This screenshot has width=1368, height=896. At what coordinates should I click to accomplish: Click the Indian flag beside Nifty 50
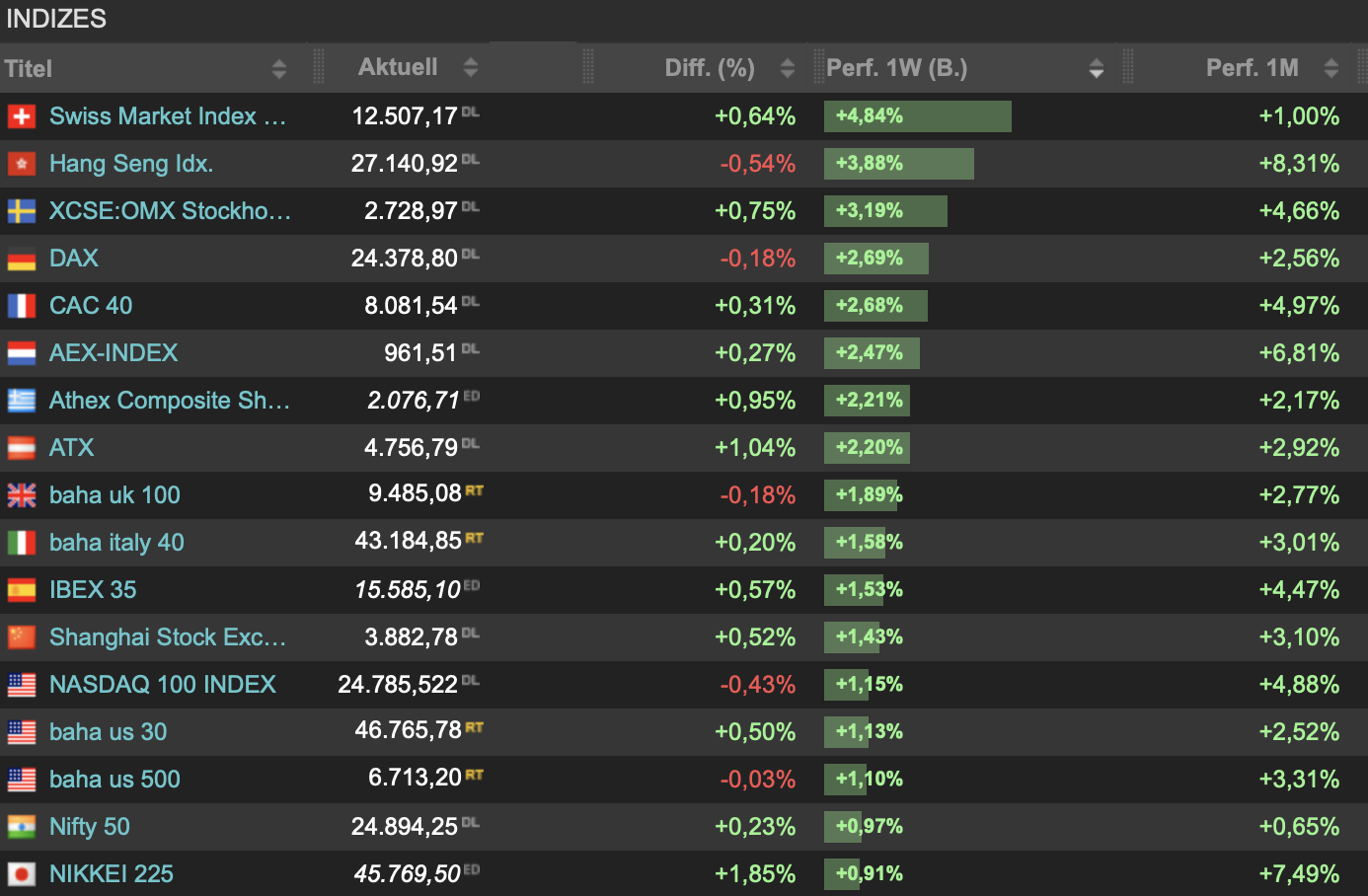(x=22, y=827)
